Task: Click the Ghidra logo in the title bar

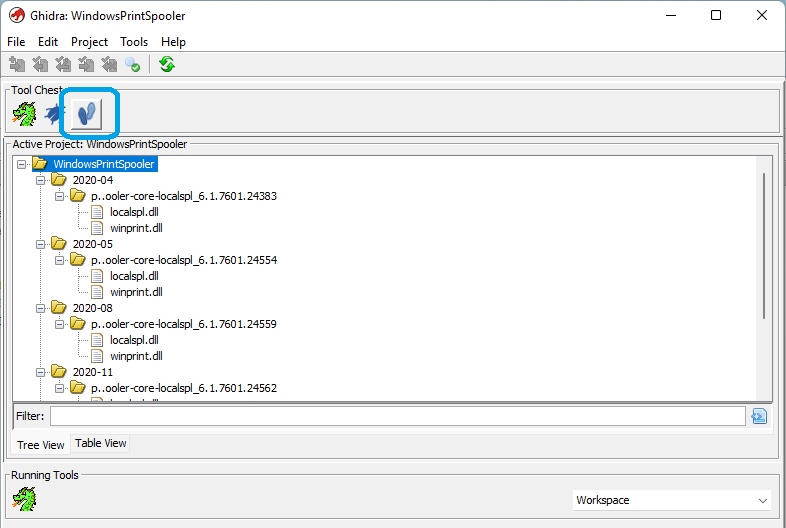Action: click(x=17, y=15)
